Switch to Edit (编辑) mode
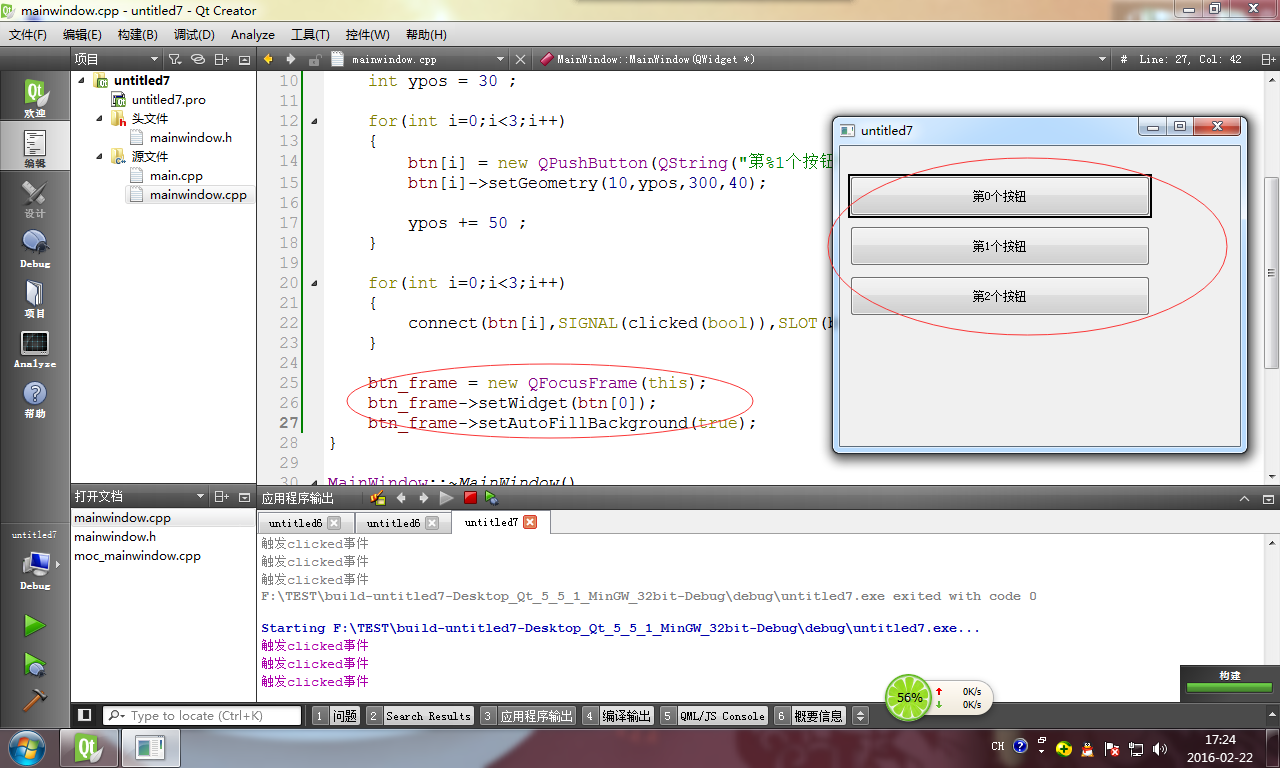Viewport: 1280px width, 768px height. tap(35, 147)
